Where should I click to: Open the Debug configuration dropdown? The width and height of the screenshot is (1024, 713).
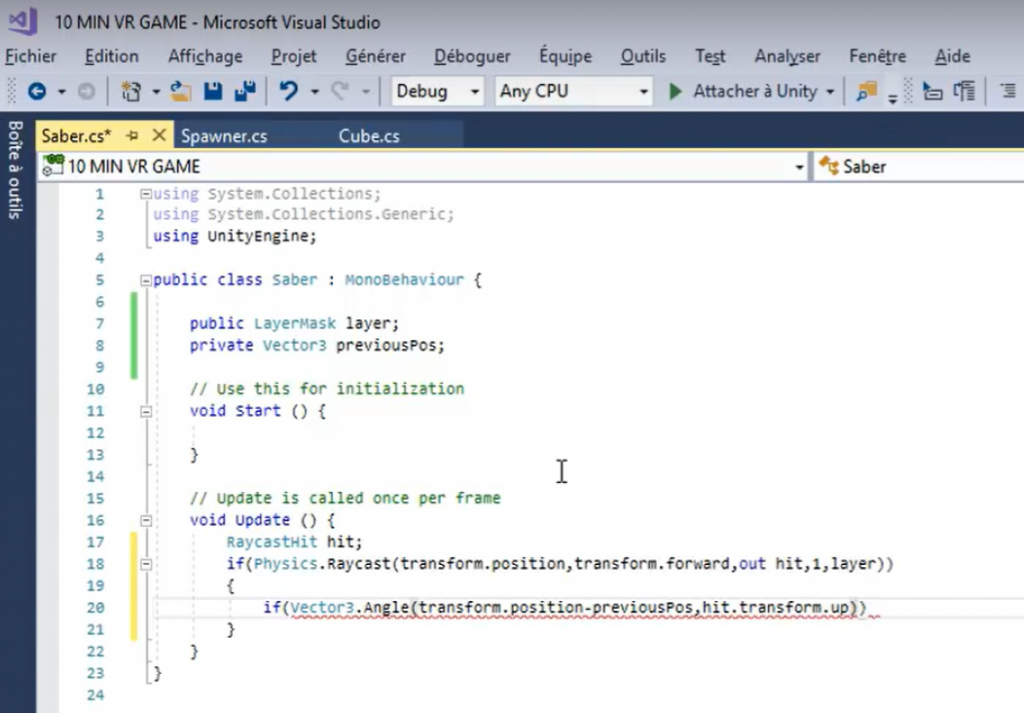[475, 92]
